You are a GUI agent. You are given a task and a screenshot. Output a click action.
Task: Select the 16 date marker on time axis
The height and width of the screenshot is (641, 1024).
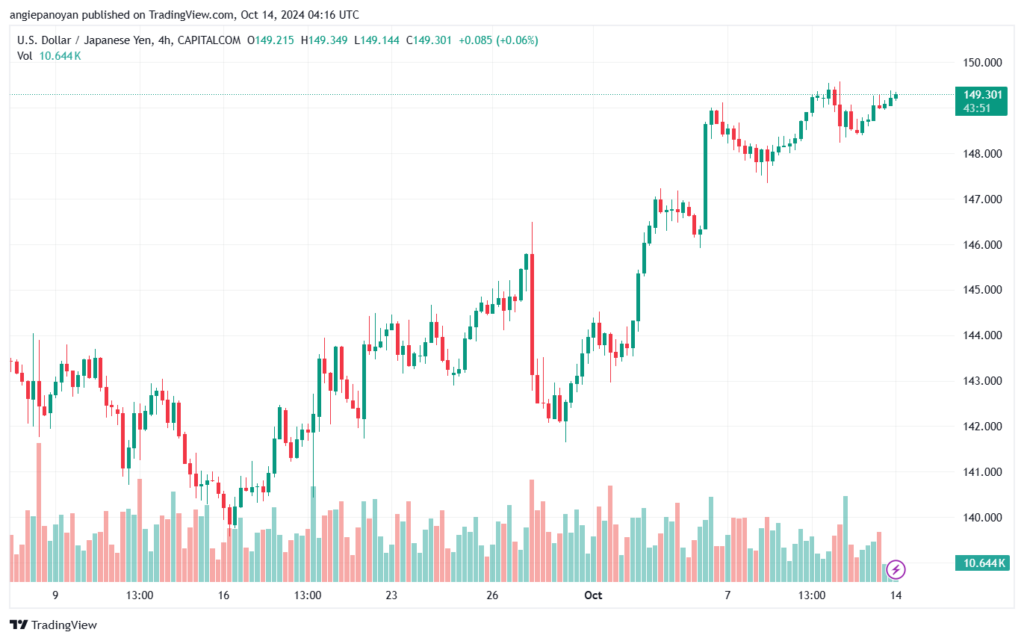223,595
